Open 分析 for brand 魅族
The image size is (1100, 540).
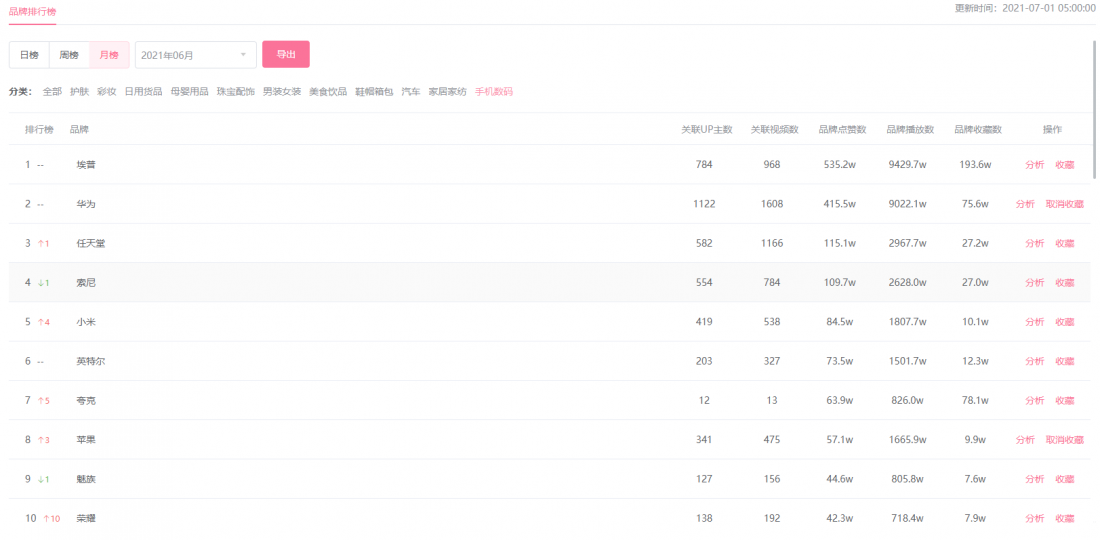point(1034,479)
